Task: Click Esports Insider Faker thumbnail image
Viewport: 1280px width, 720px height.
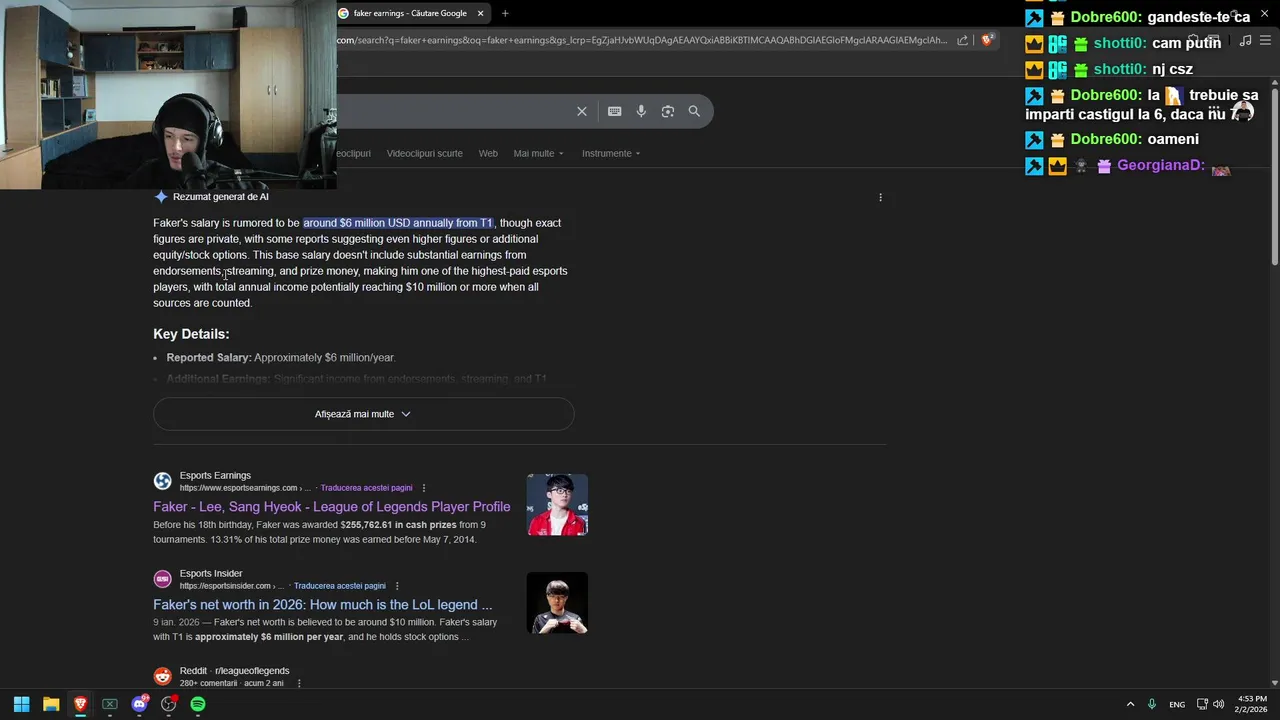Action: pos(557,603)
